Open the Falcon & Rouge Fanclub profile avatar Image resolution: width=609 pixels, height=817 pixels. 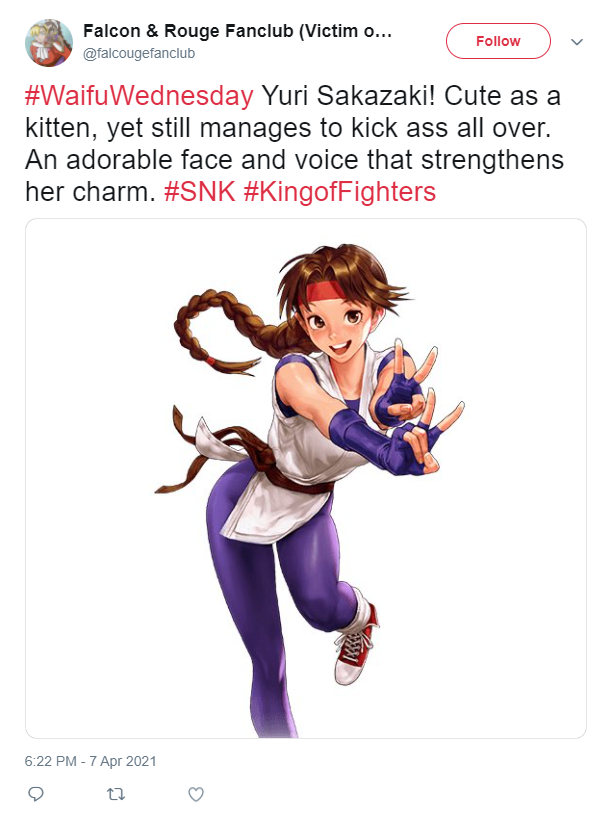(49, 43)
